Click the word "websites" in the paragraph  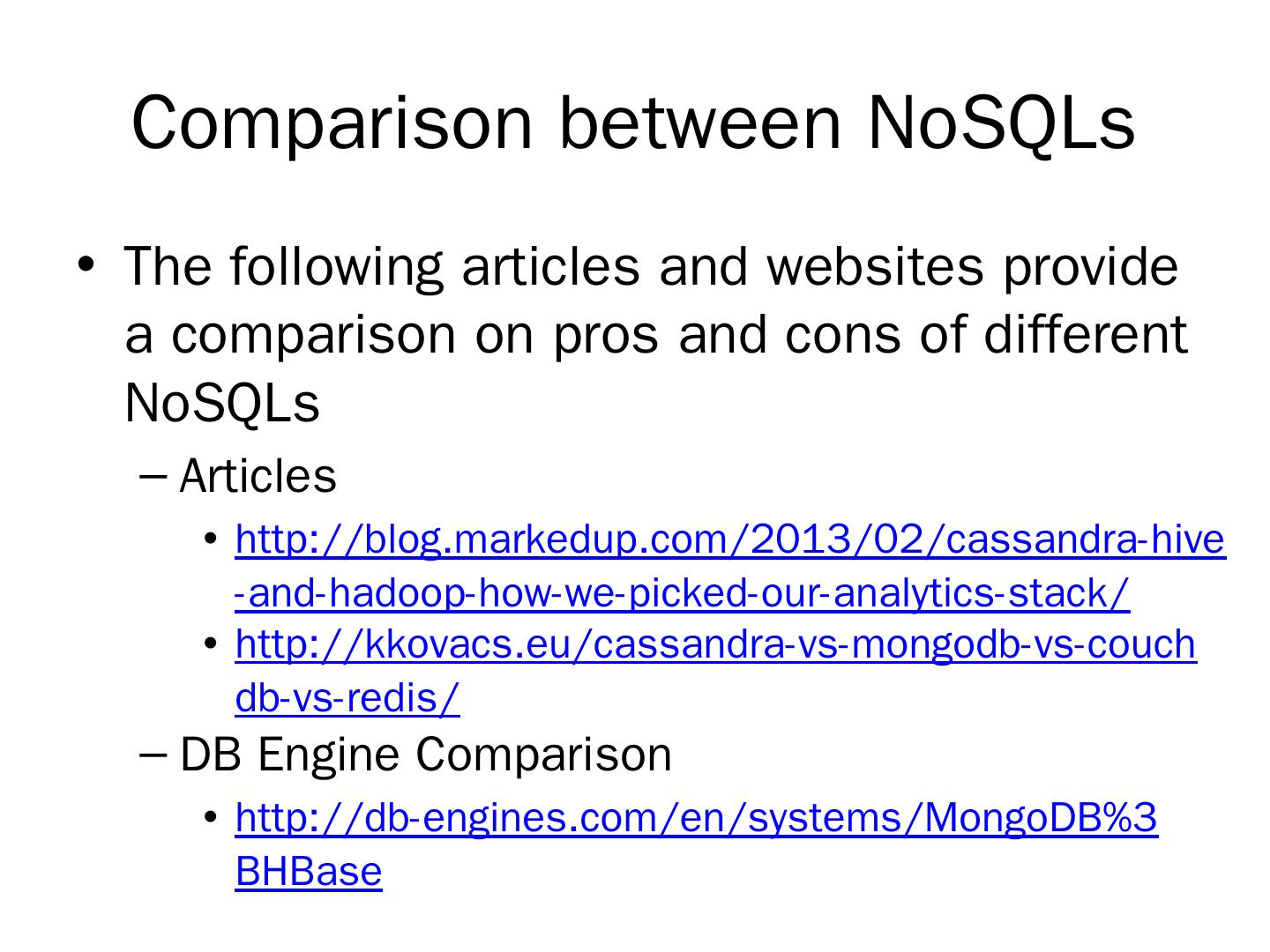click(x=873, y=266)
